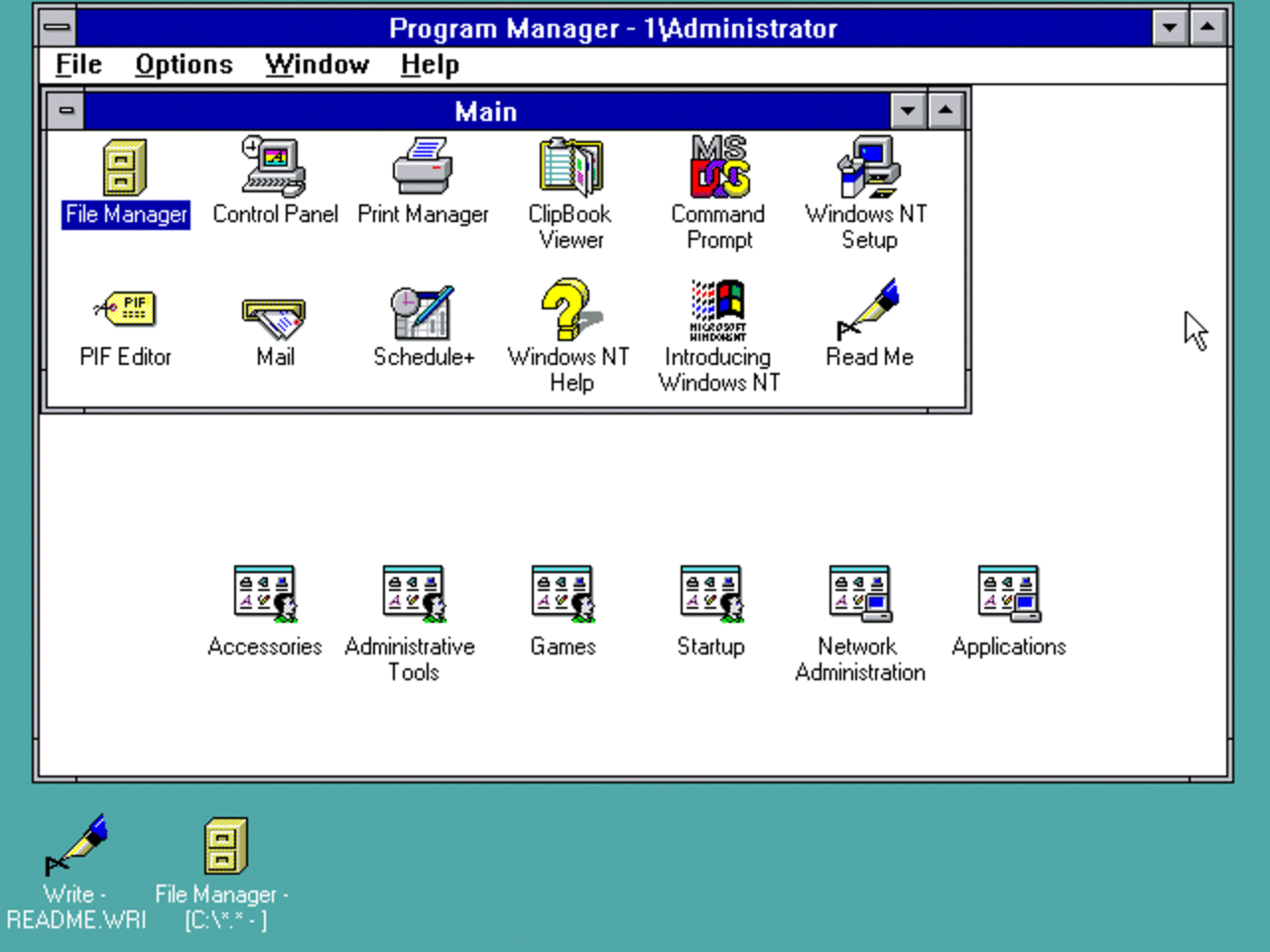
Task: Maximize the Main group window
Action: [946, 111]
